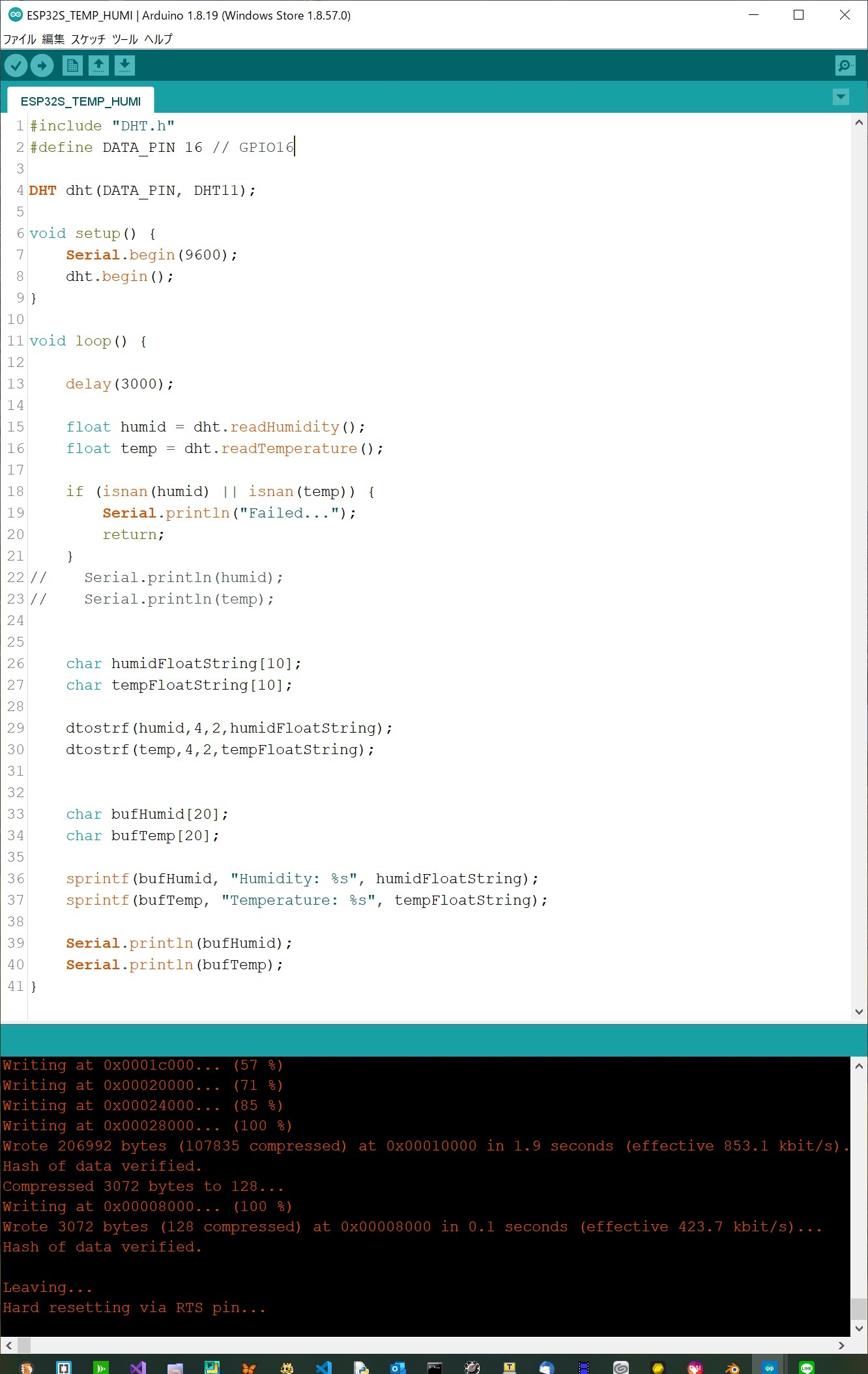
Task: Click the code editor scroll-down arrow
Action: coord(859,1012)
